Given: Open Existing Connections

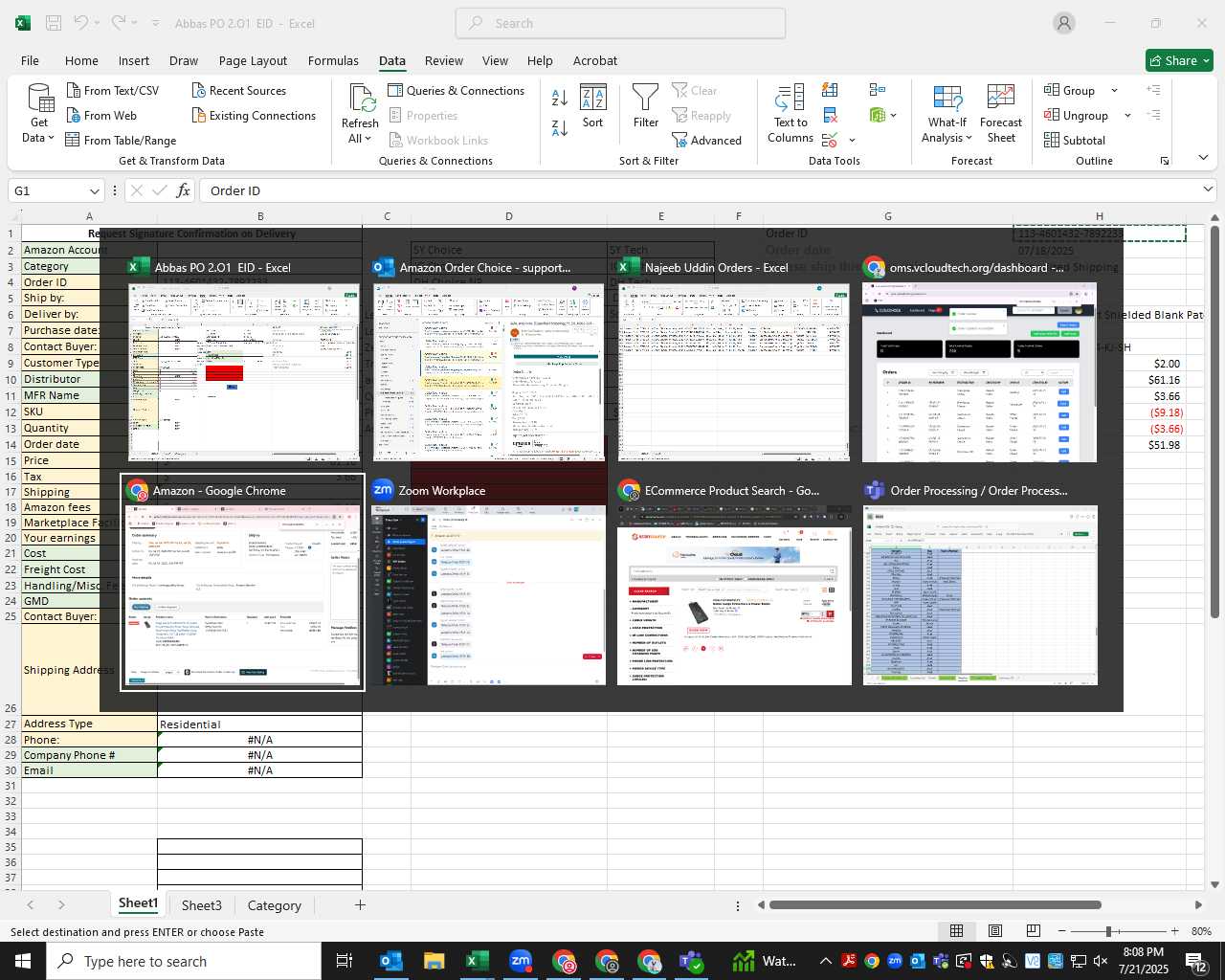Looking at the screenshot, I should click(x=254, y=115).
